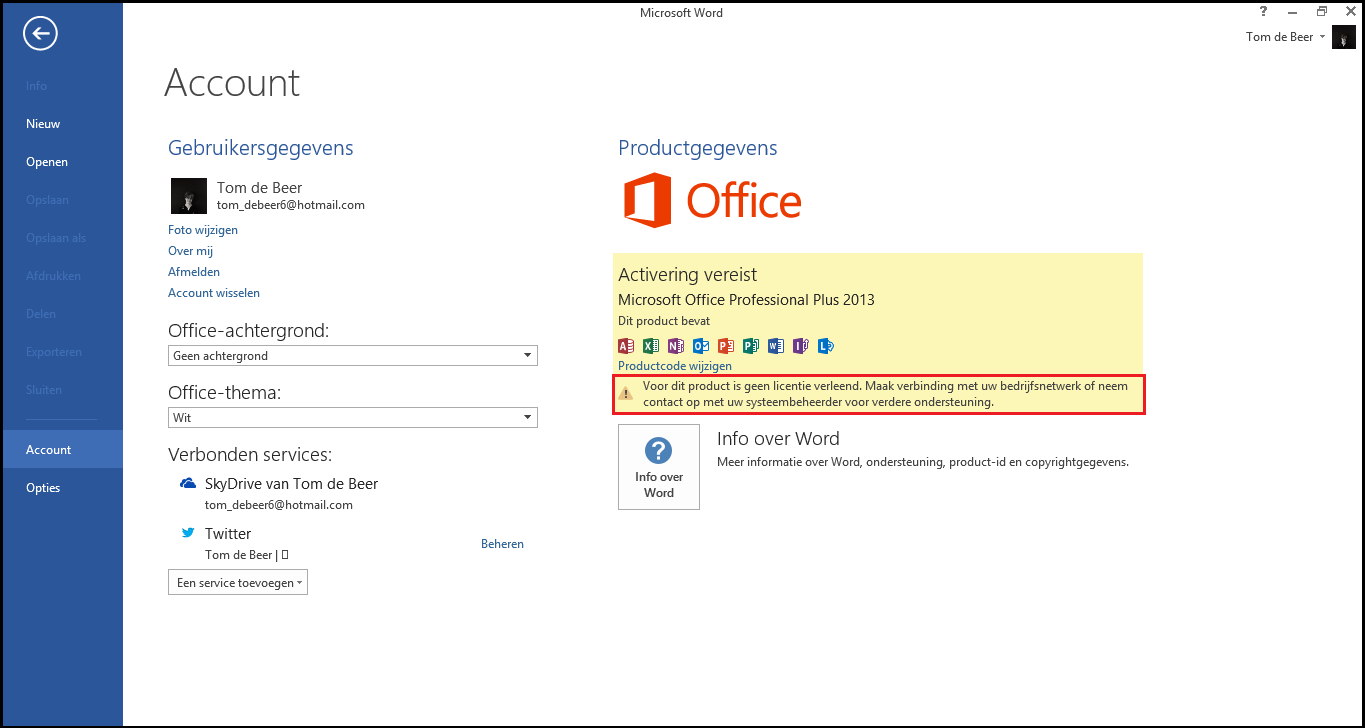
Task: Click the OneNote app icon
Action: (676, 346)
